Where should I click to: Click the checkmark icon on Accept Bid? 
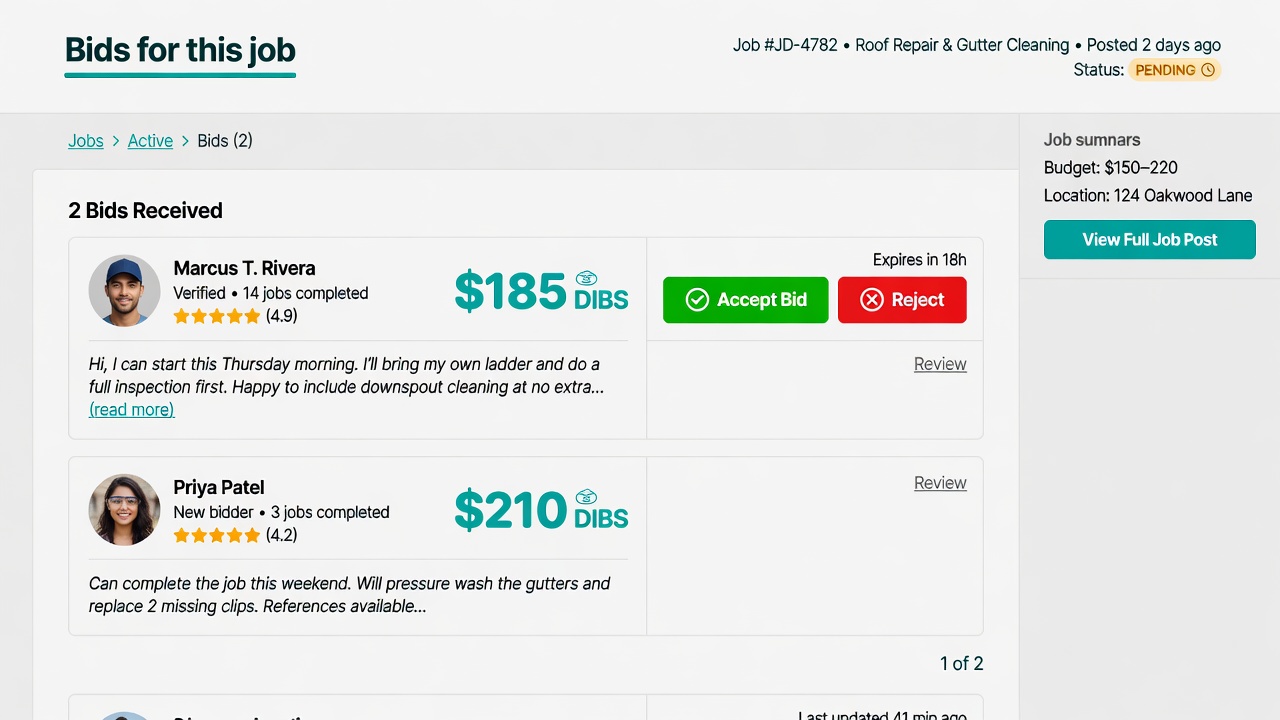697,300
